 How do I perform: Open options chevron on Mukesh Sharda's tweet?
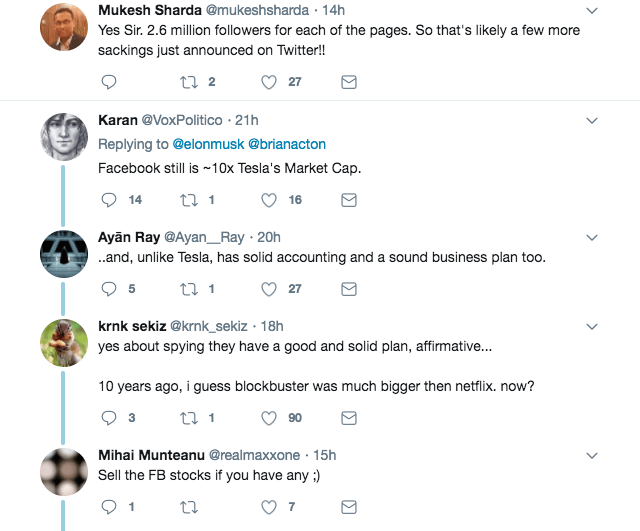[x=591, y=10]
